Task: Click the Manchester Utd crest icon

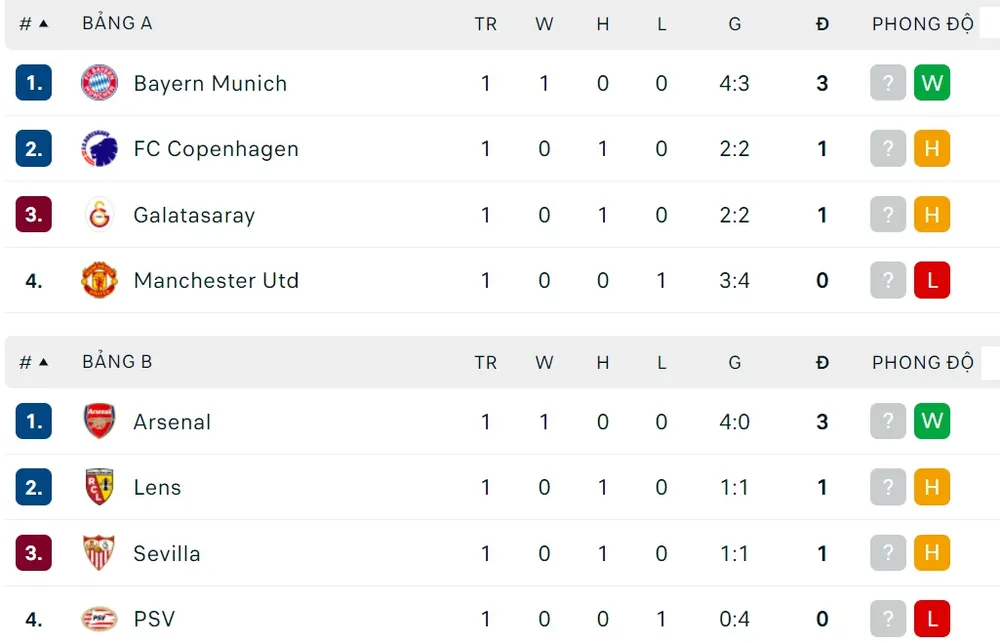Action: coord(99,281)
